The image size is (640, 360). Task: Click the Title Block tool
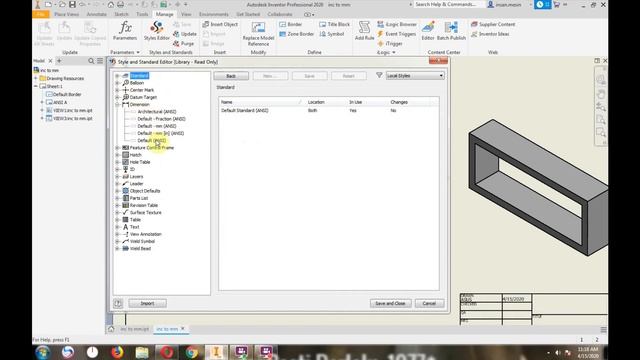(x=334, y=24)
